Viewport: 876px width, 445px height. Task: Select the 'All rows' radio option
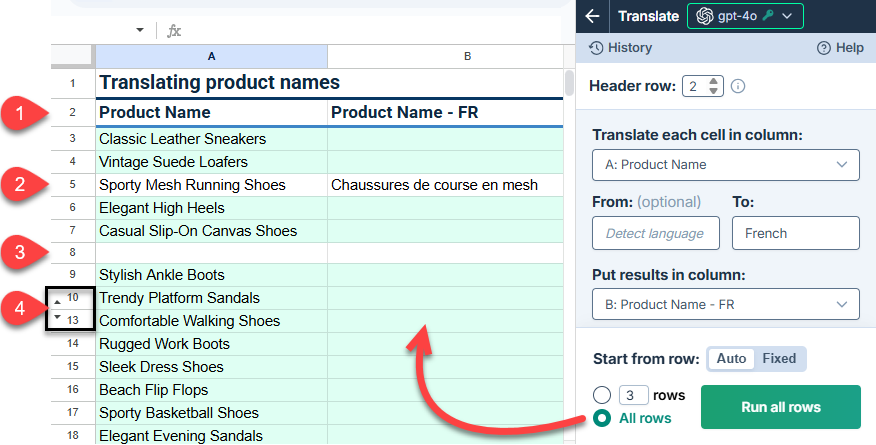coord(602,418)
